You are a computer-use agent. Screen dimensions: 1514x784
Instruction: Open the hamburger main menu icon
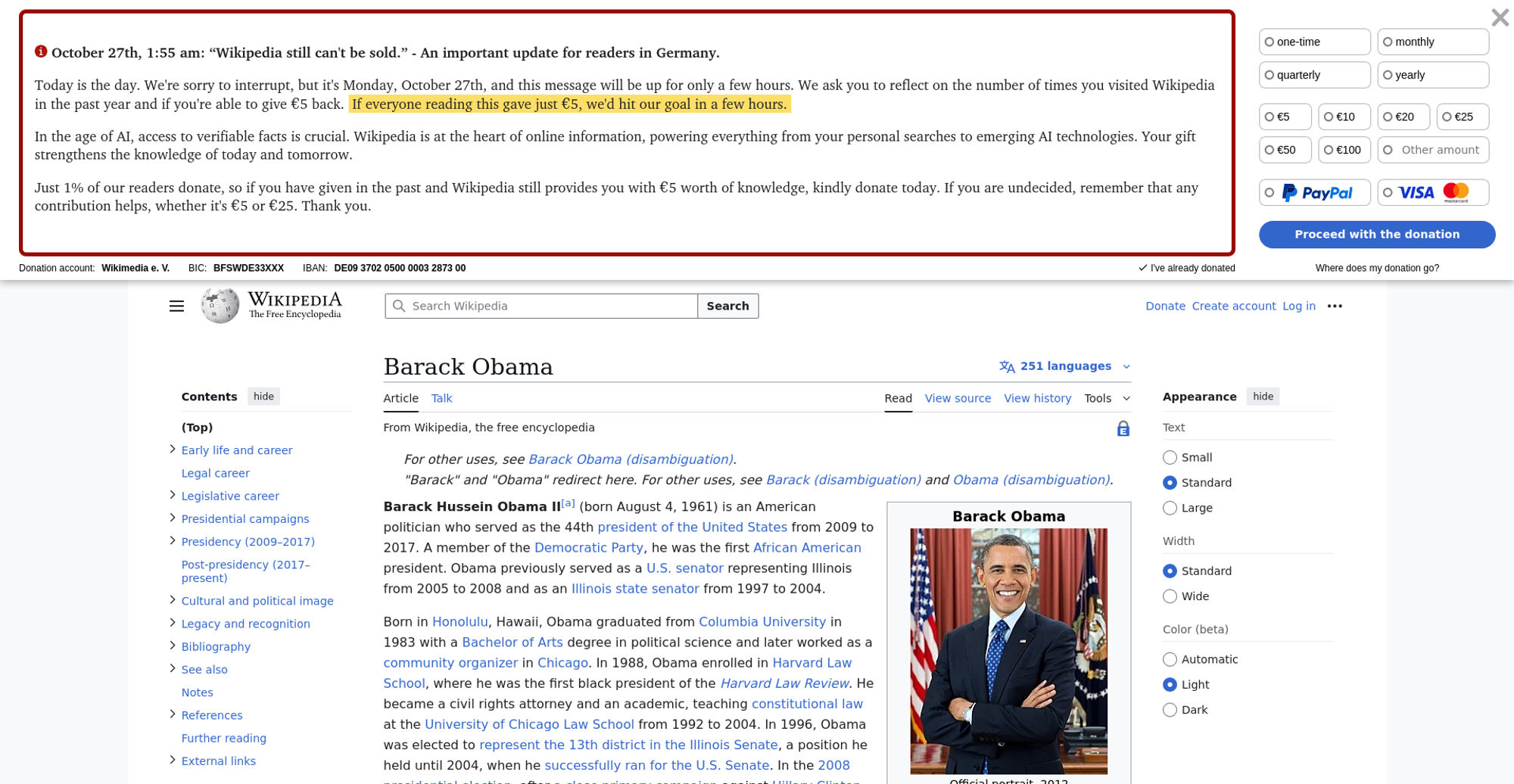click(x=176, y=306)
